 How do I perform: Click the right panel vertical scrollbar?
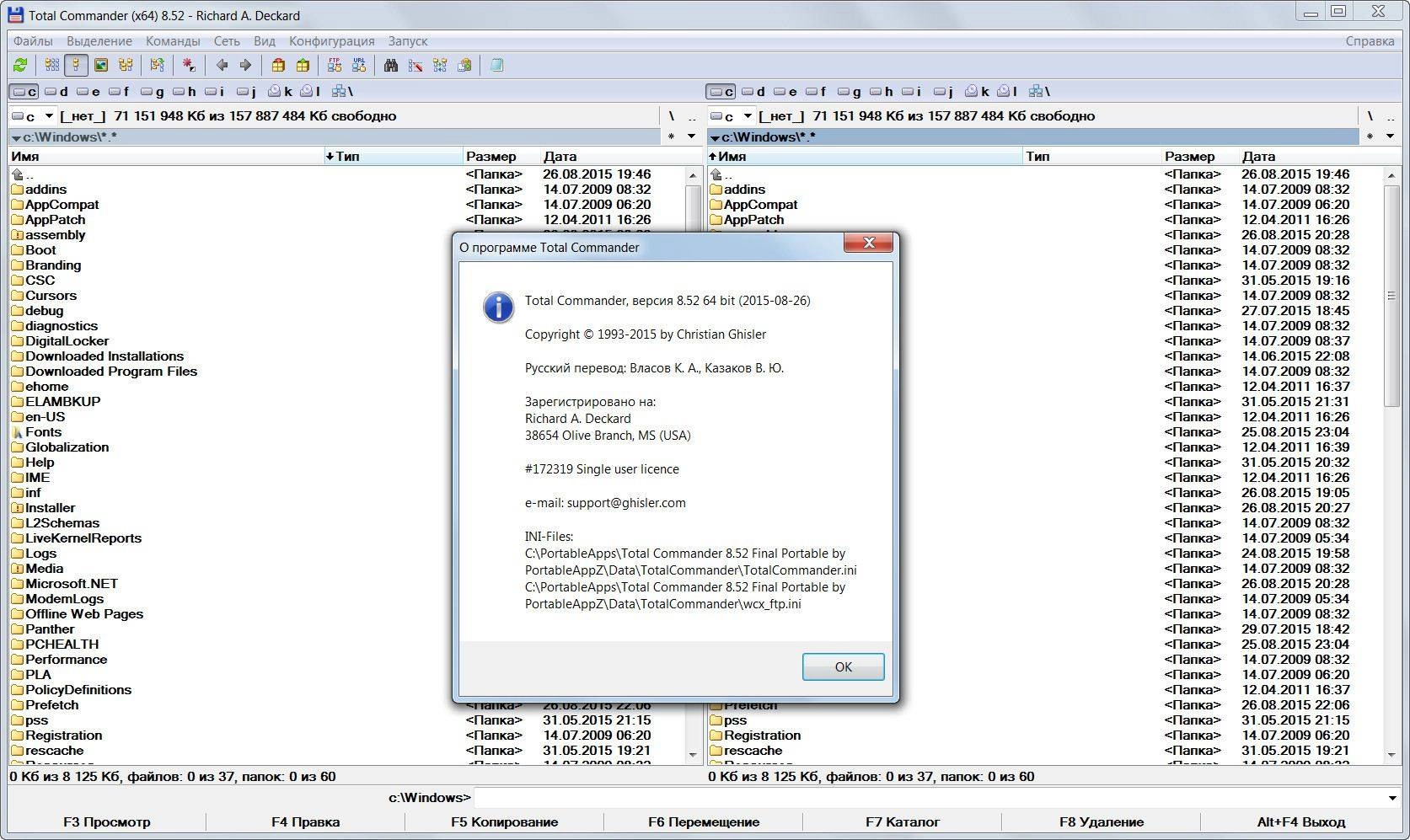[x=1391, y=463]
